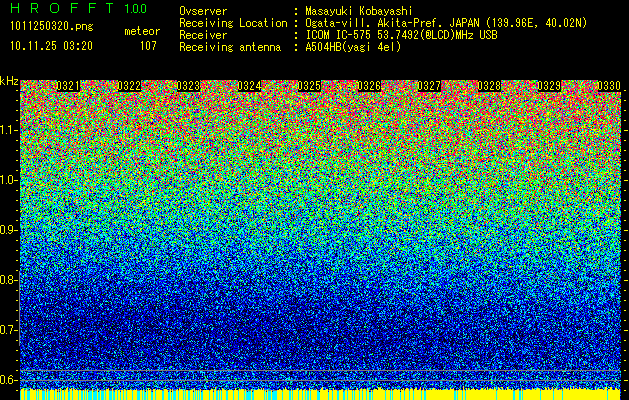Click the 1.1 frequency axis label
The image size is (629, 400).
click(9, 130)
